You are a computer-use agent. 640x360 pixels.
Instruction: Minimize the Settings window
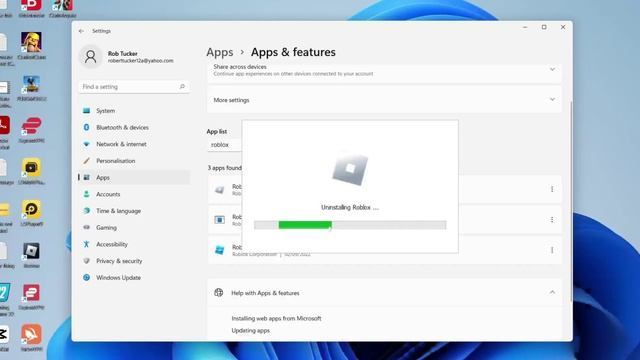point(525,27)
